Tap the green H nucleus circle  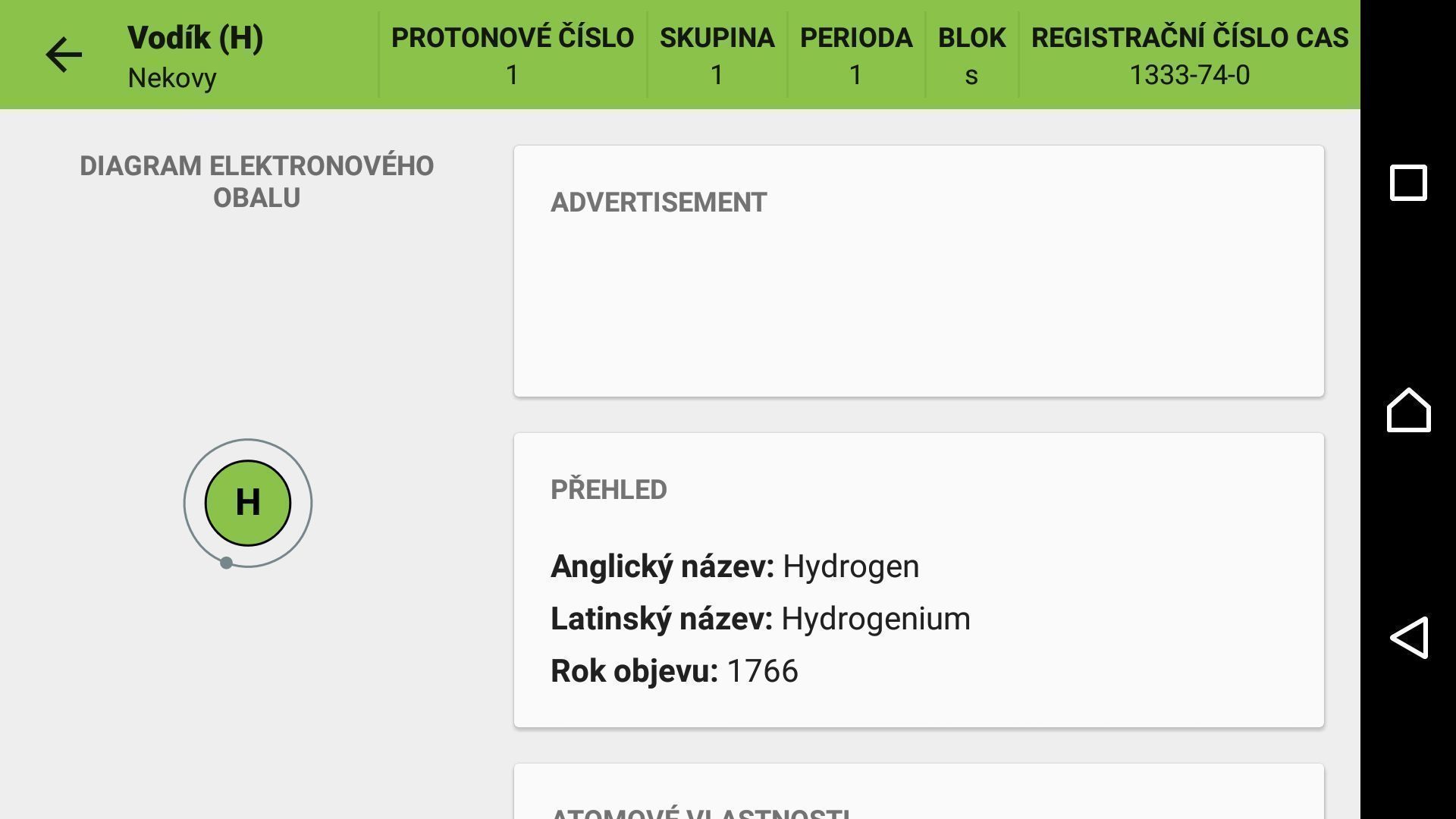tap(248, 503)
